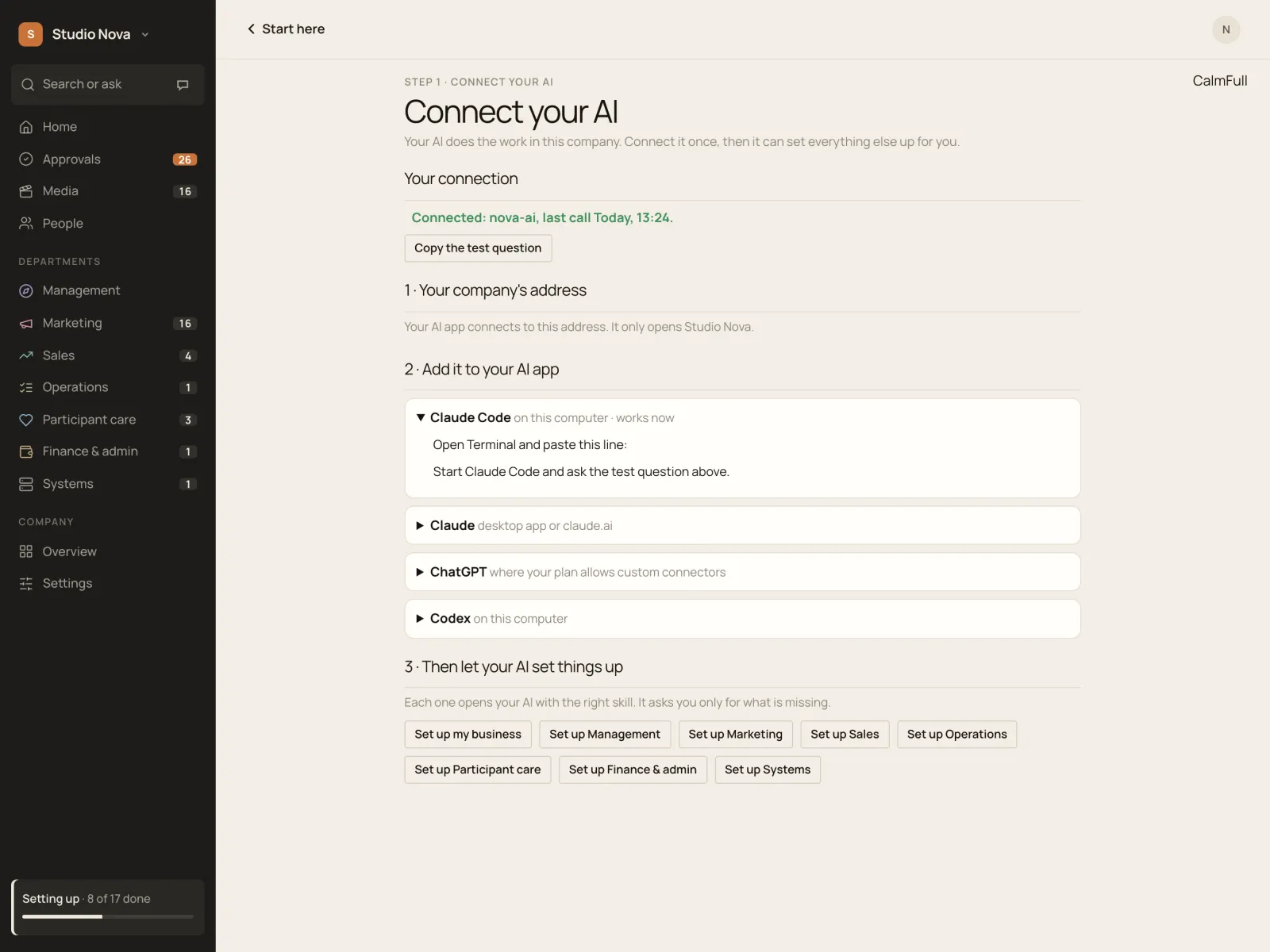The width and height of the screenshot is (1270, 952).
Task: Click the Marketing megaphone icon
Action: tap(26, 324)
